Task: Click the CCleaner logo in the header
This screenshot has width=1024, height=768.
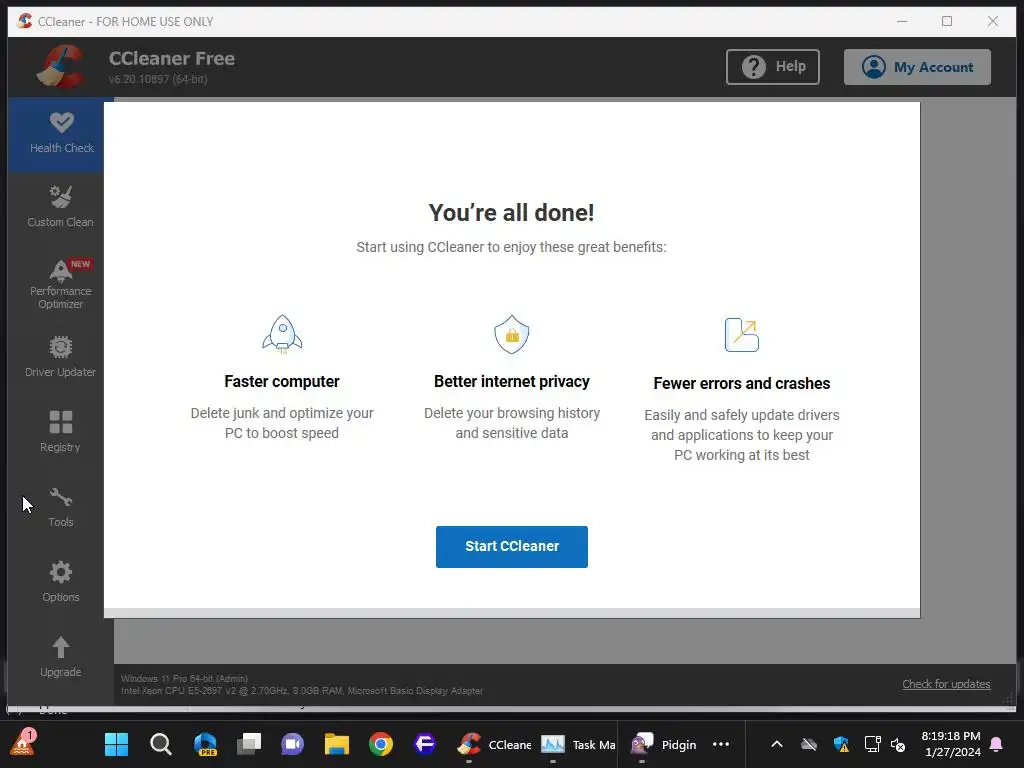Action: coord(61,67)
